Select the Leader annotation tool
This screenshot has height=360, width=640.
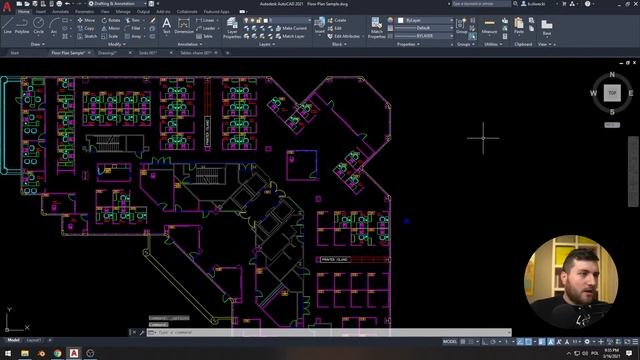click(x=206, y=28)
